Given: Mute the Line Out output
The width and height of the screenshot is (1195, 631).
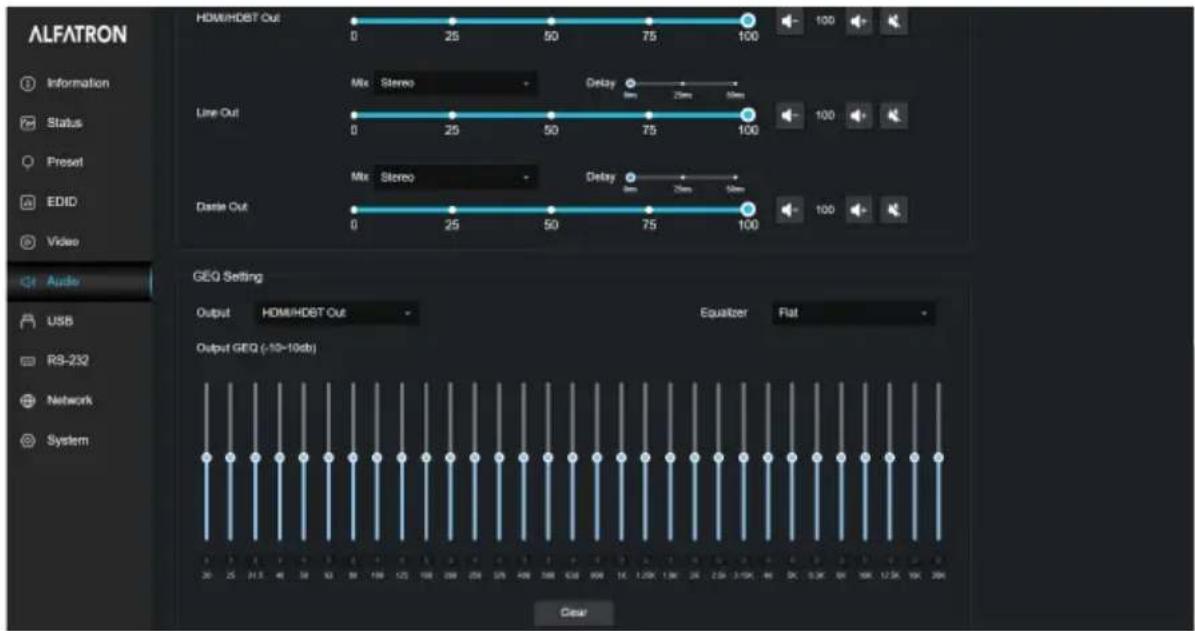Looking at the screenshot, I should point(894,116).
